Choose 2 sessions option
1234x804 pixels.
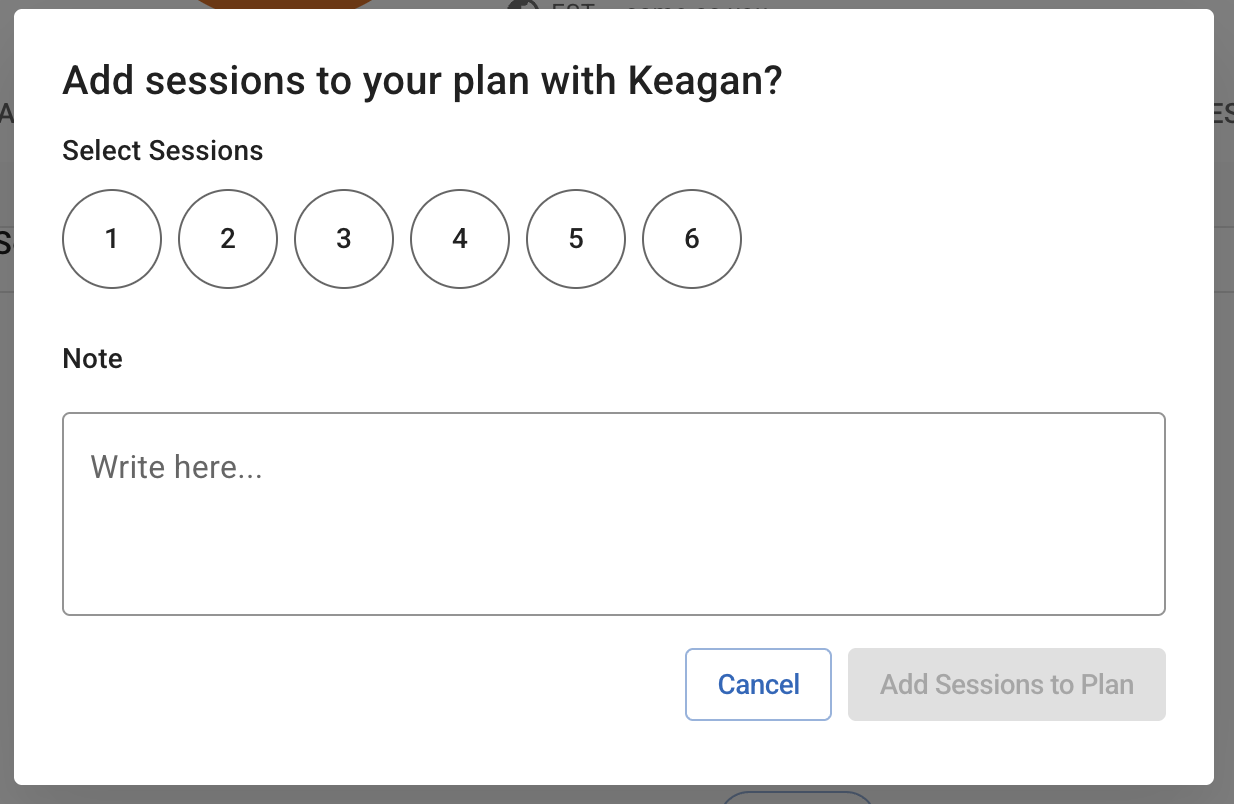[x=228, y=239]
